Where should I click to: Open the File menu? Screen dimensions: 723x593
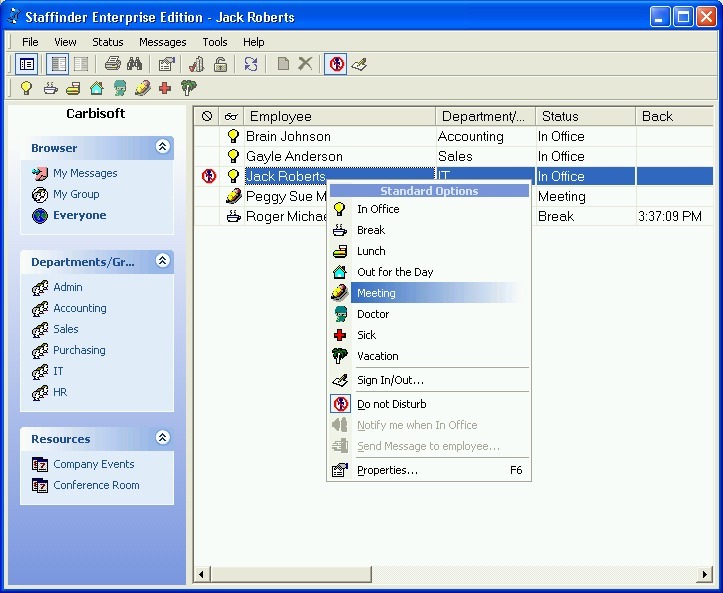click(30, 42)
